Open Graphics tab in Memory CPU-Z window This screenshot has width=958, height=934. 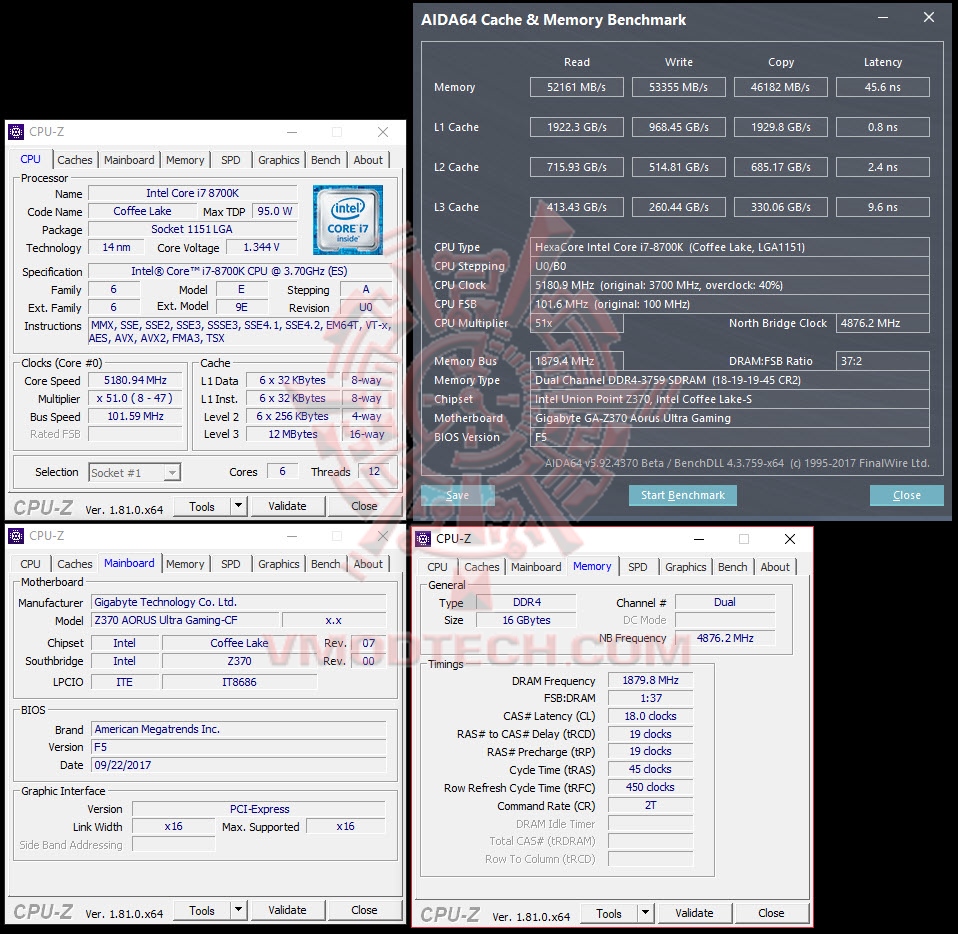pyautogui.click(x=686, y=567)
